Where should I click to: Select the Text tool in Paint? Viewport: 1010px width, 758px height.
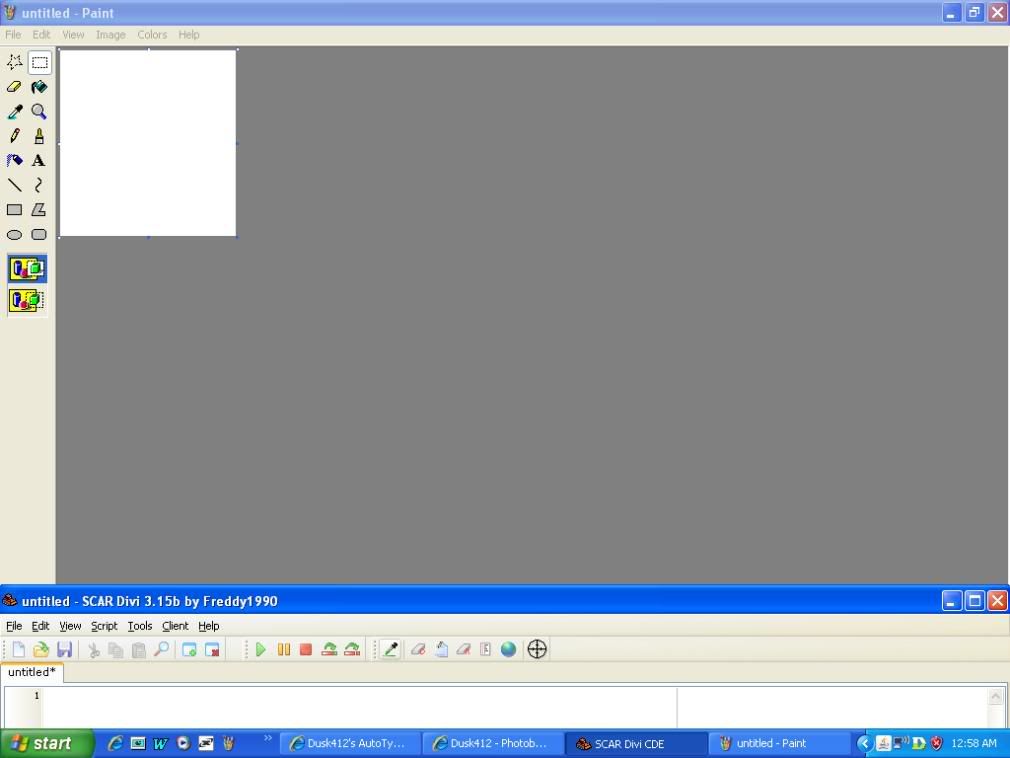[x=39, y=160]
